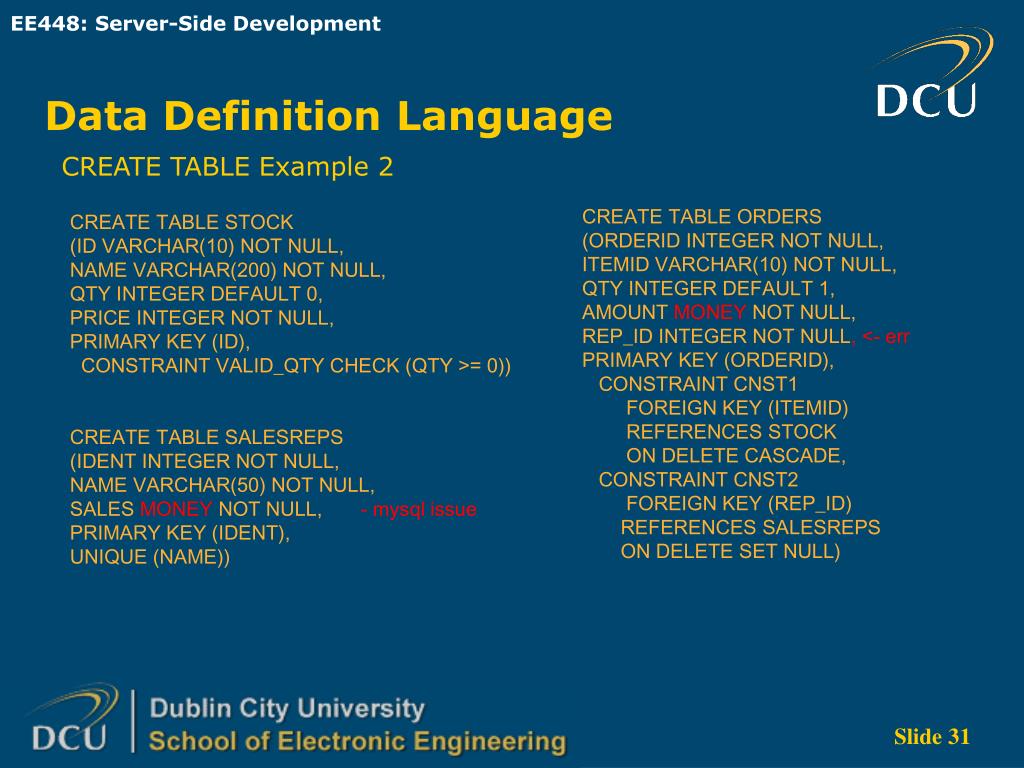Click the 'REFERENCES STOCK' line
This screenshot has height=768, width=1024.
[731, 432]
